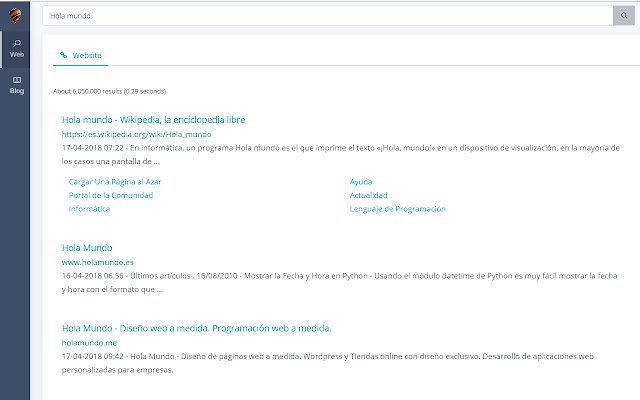This screenshot has height=400, width=640.
Task: Open the www.holamundo.es URL
Action: tap(98, 262)
